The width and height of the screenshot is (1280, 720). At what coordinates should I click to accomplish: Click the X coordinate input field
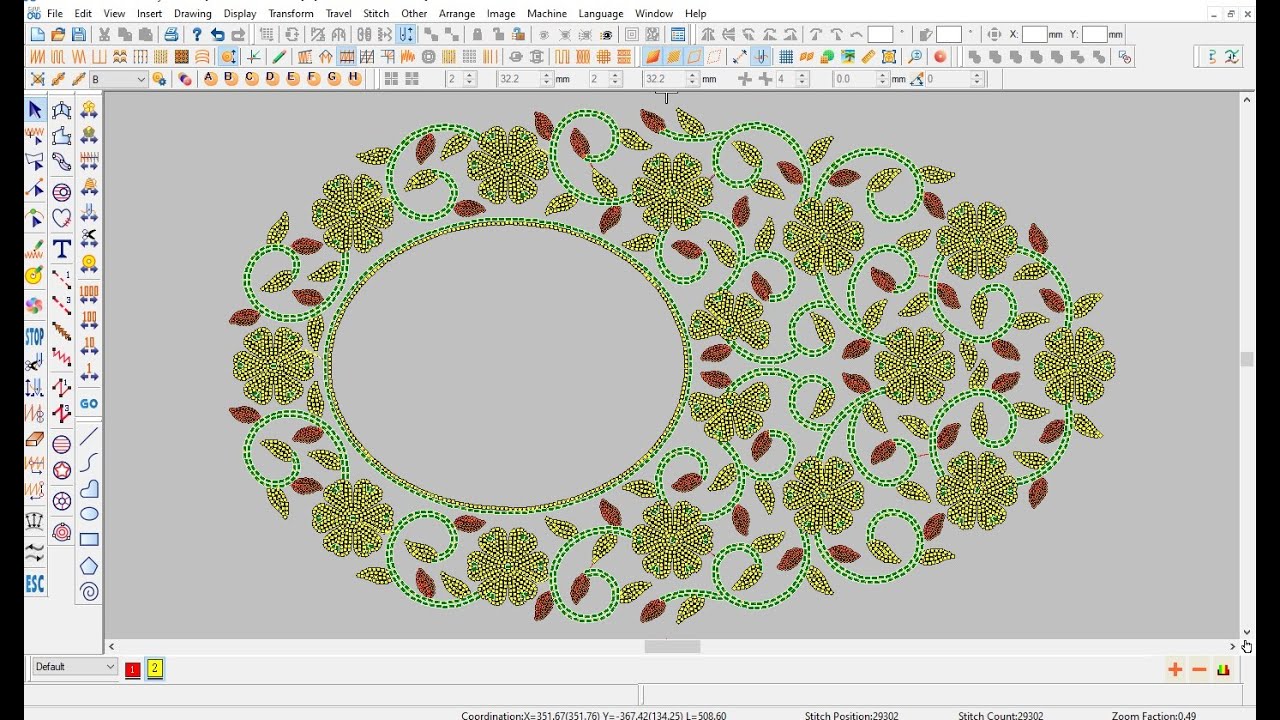[x=1035, y=34]
